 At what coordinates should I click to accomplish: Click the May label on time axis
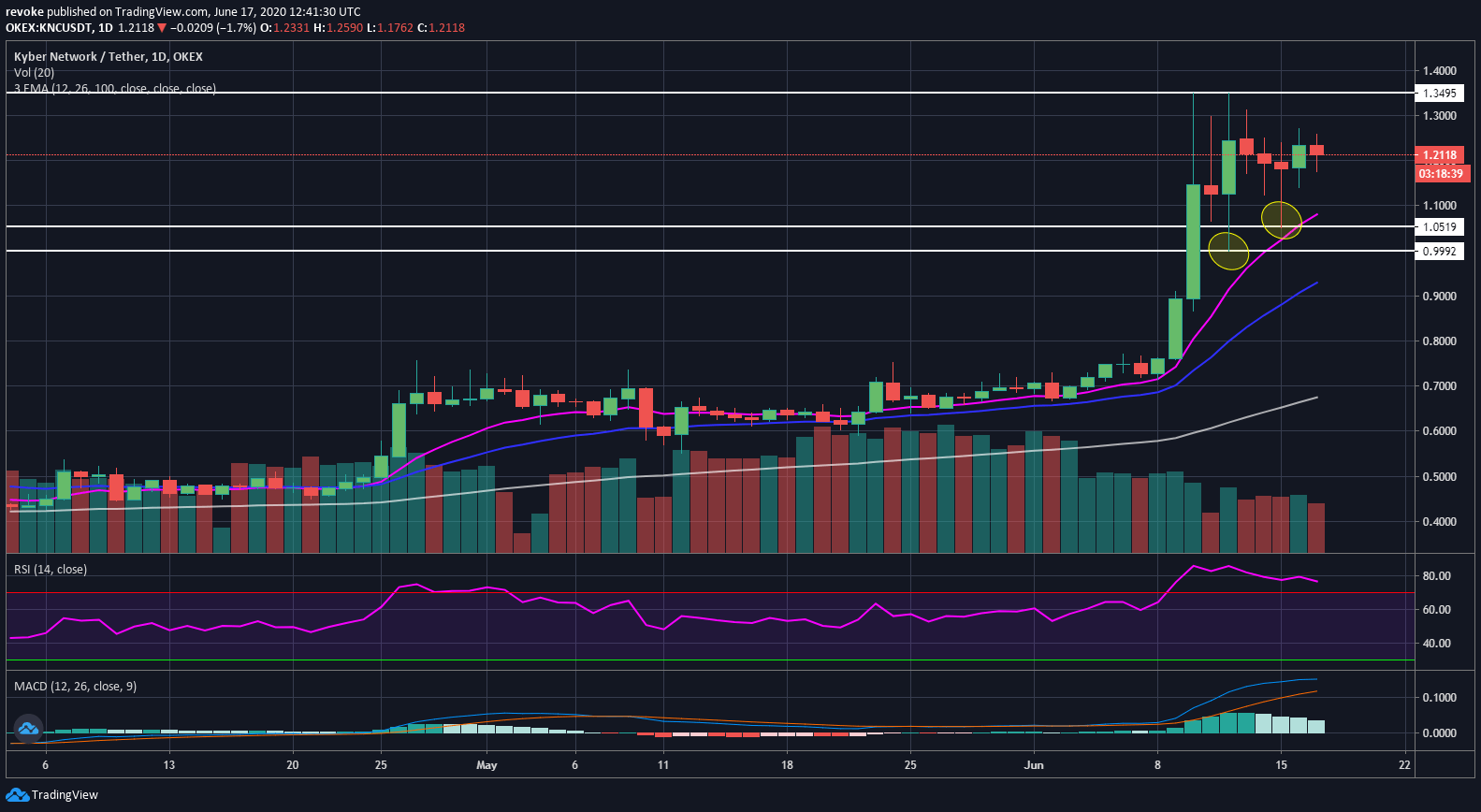pos(486,765)
